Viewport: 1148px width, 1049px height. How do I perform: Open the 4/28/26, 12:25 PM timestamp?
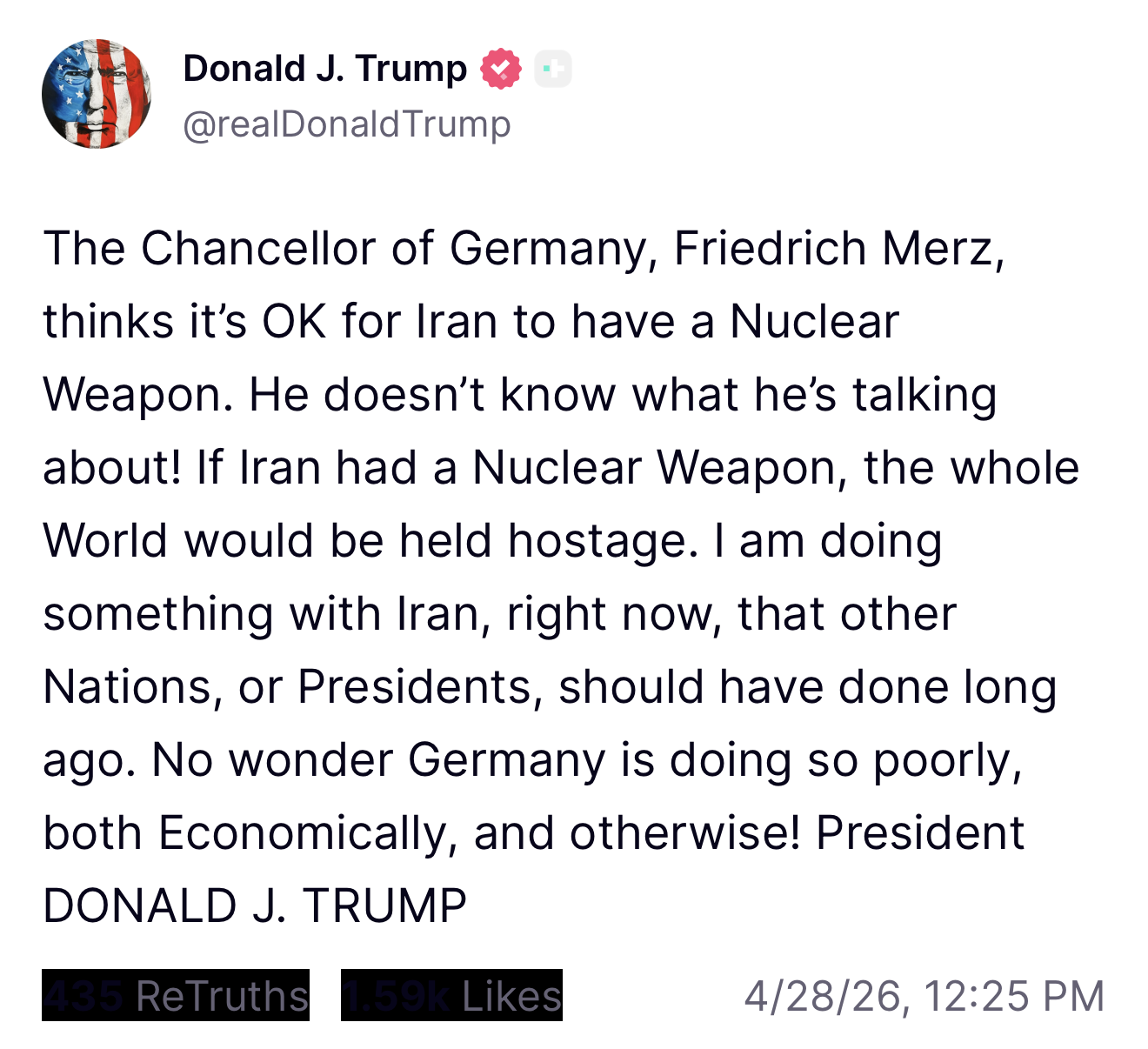coord(924,996)
